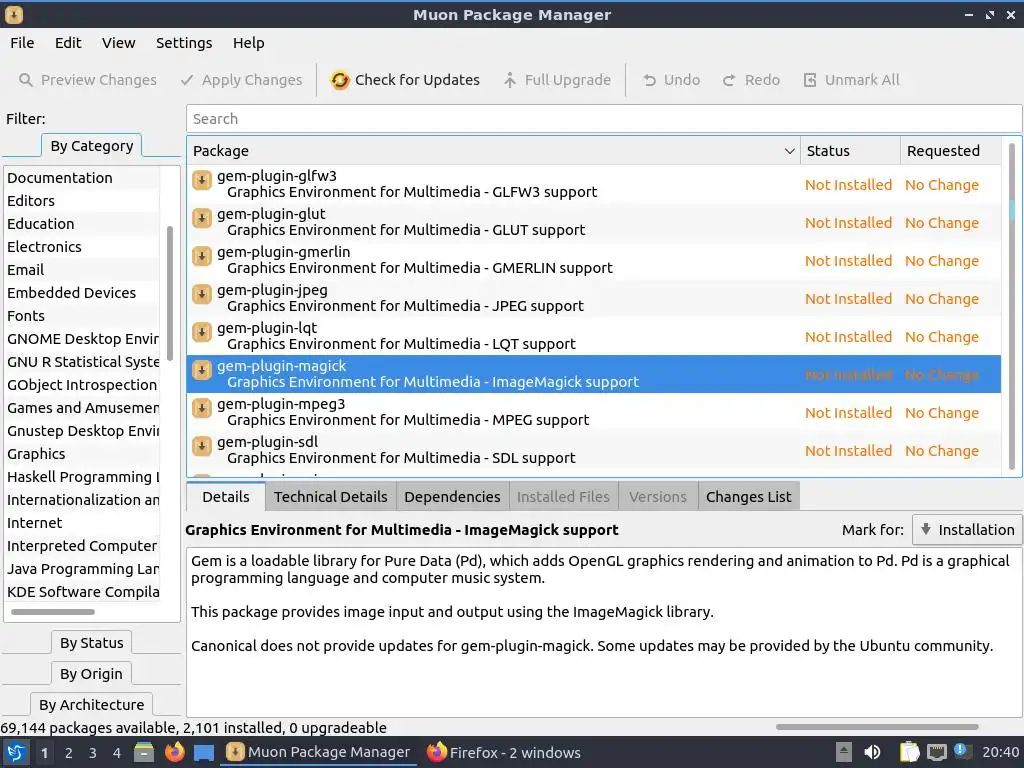Click the Check for Updates toolbar icon
1024x768 pixels.
coord(340,80)
